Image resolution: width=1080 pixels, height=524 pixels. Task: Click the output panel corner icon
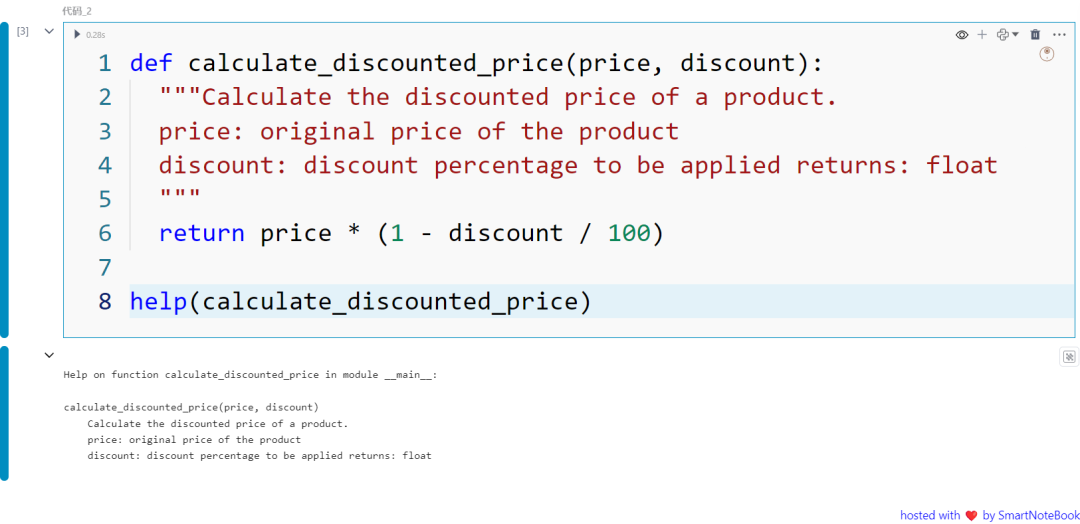[1069, 357]
